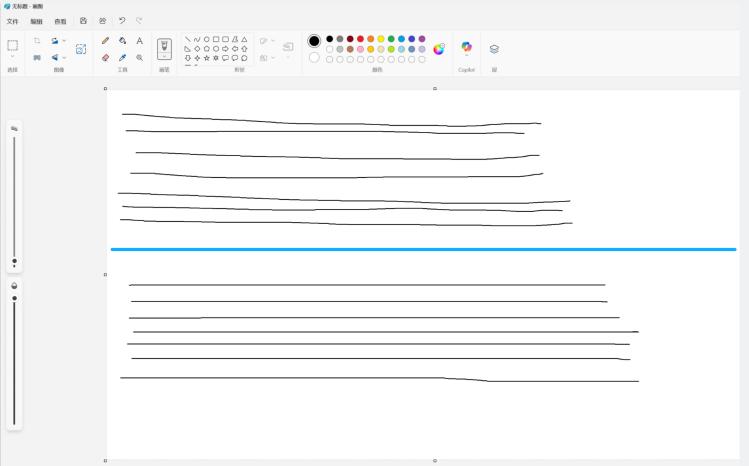The height and width of the screenshot is (466, 749).
Task: Choose the yellow color swatch
Action: click(381, 39)
